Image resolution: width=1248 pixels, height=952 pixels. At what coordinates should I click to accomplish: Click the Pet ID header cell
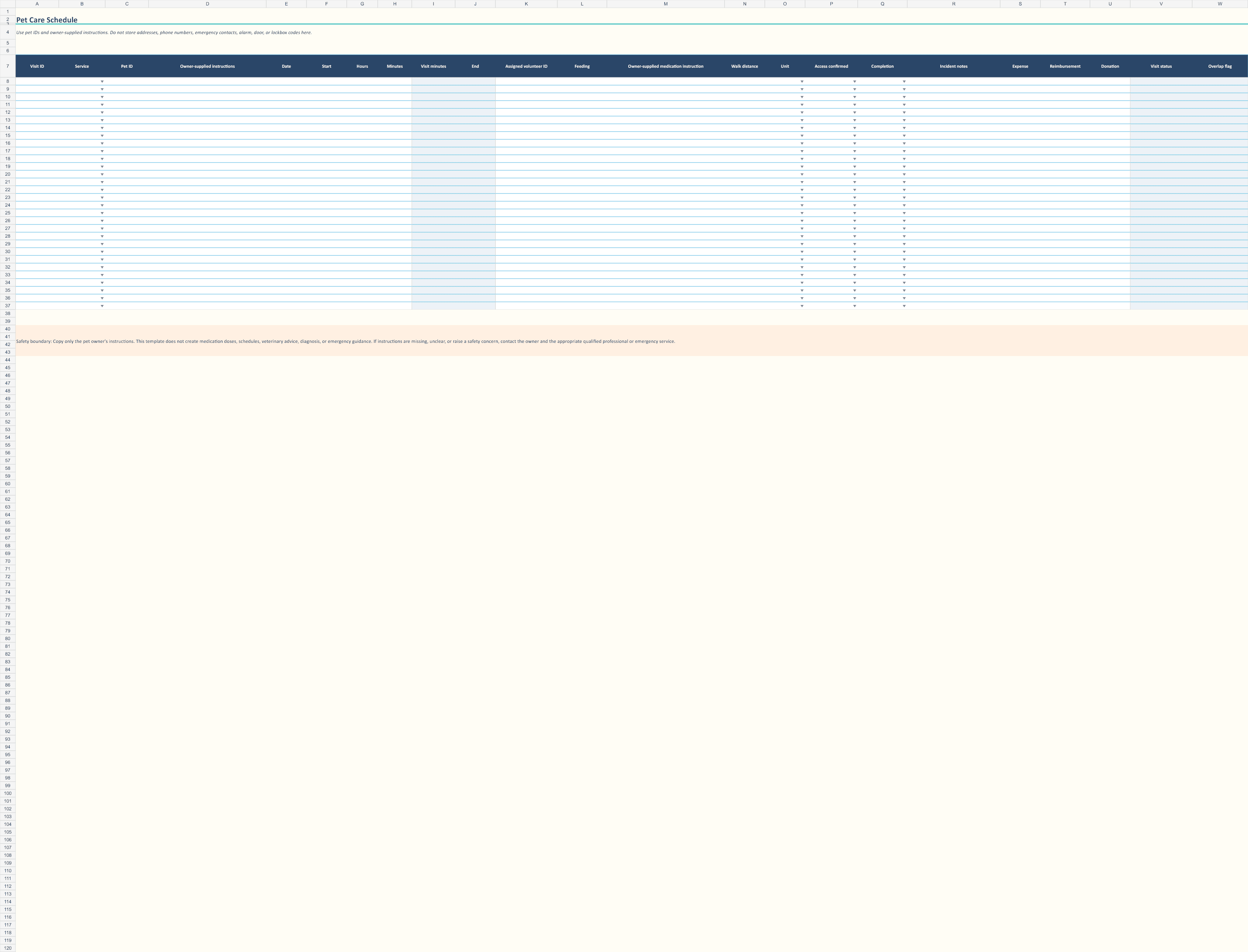coord(126,66)
